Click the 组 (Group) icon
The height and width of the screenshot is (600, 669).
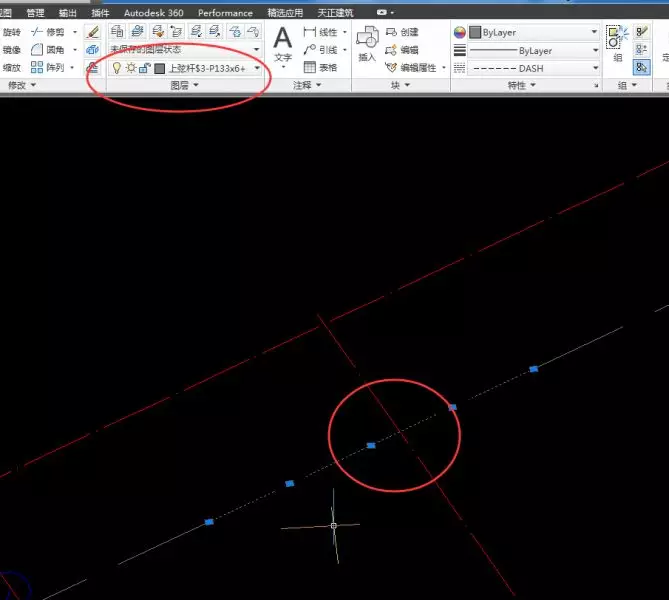[x=617, y=39]
